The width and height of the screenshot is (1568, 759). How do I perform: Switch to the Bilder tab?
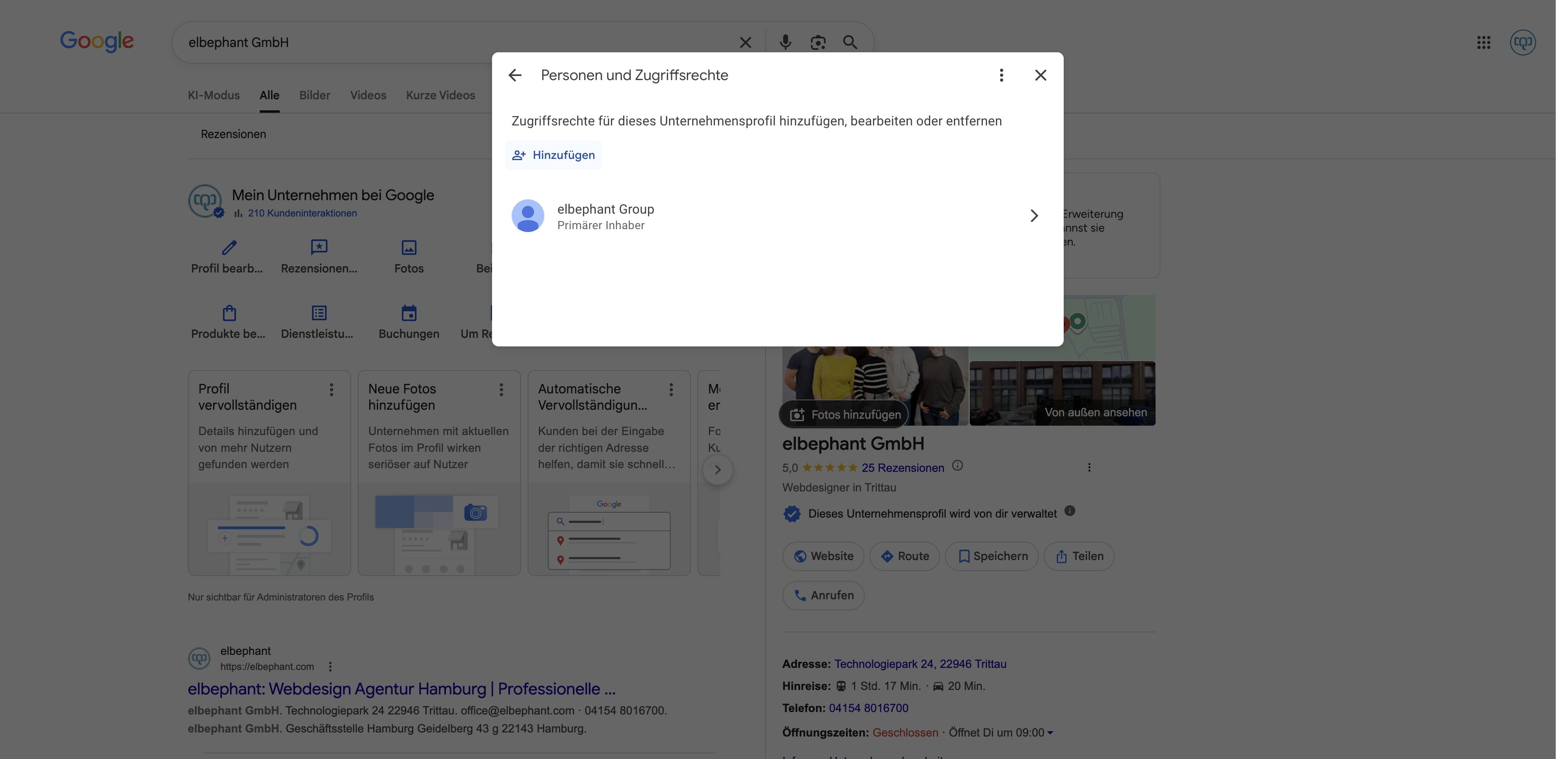[315, 95]
